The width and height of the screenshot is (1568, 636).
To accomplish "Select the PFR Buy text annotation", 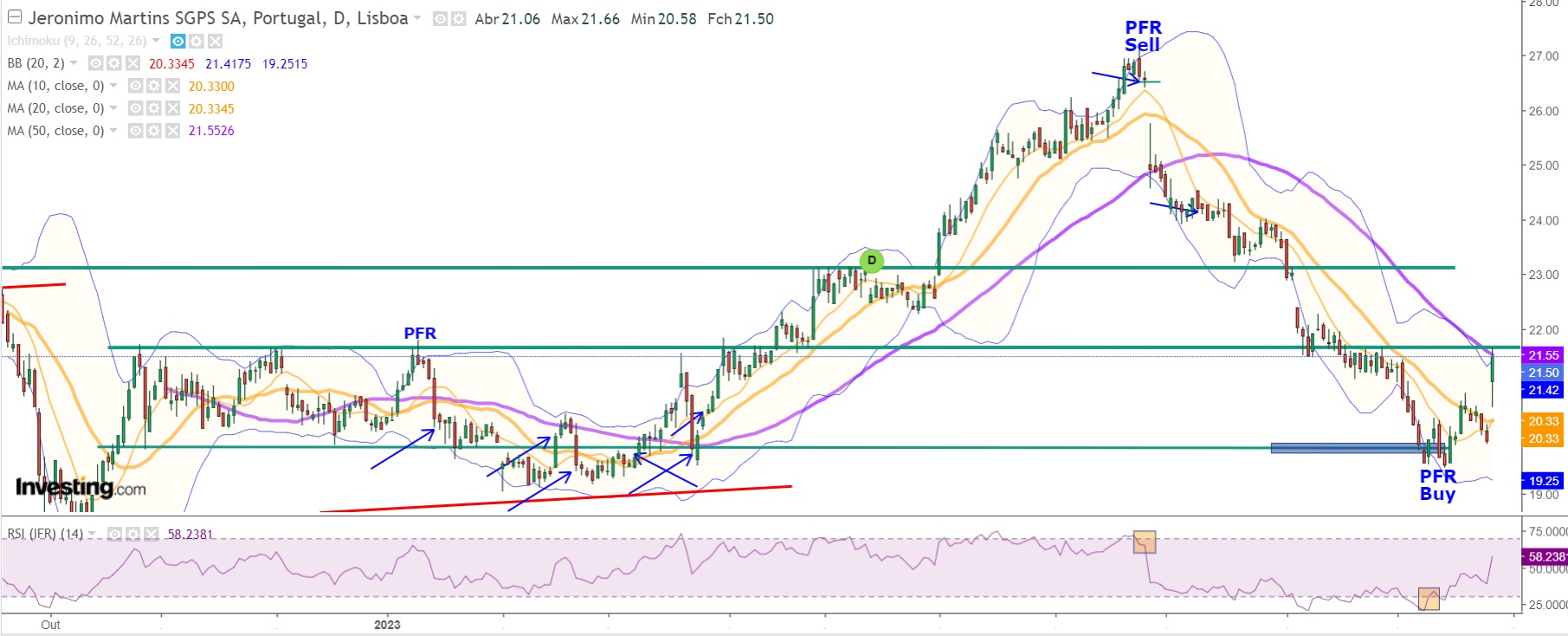I will (x=1438, y=485).
